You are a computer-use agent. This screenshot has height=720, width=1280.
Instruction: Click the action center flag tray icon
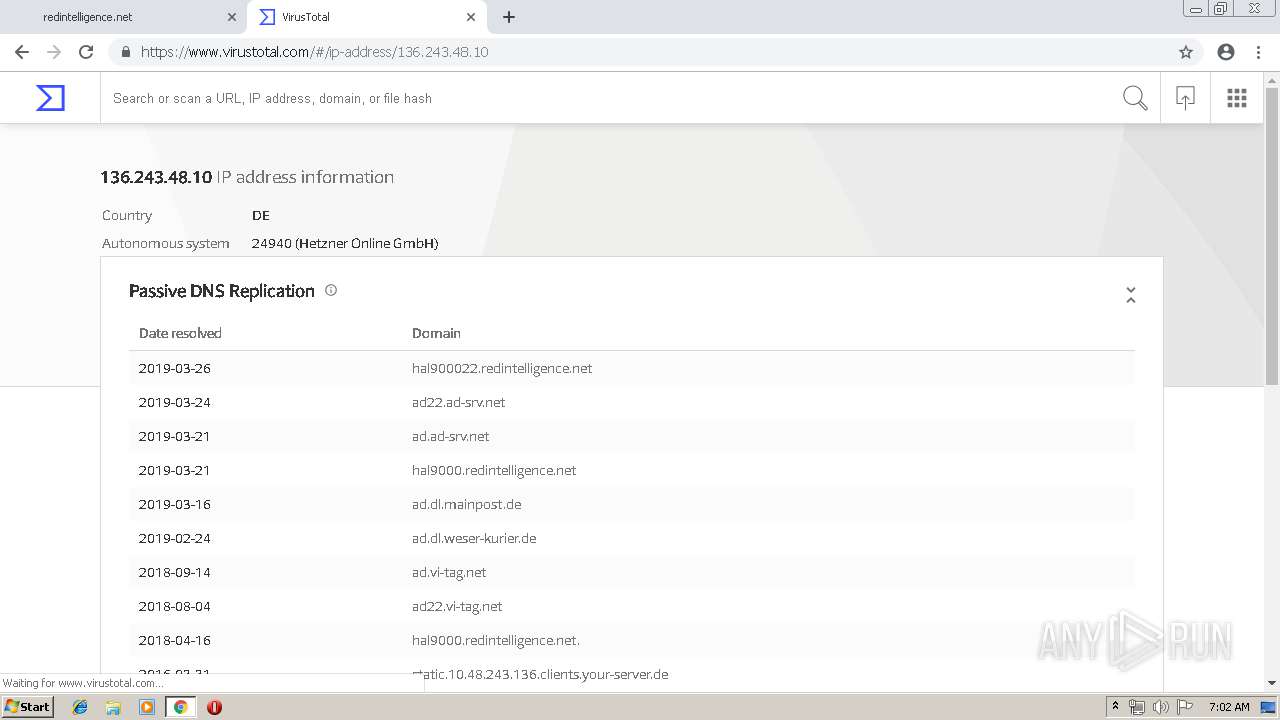(x=1185, y=707)
